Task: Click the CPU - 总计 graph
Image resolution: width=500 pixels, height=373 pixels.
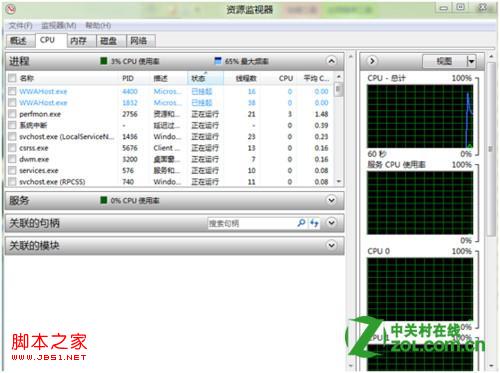Action: tap(420, 116)
